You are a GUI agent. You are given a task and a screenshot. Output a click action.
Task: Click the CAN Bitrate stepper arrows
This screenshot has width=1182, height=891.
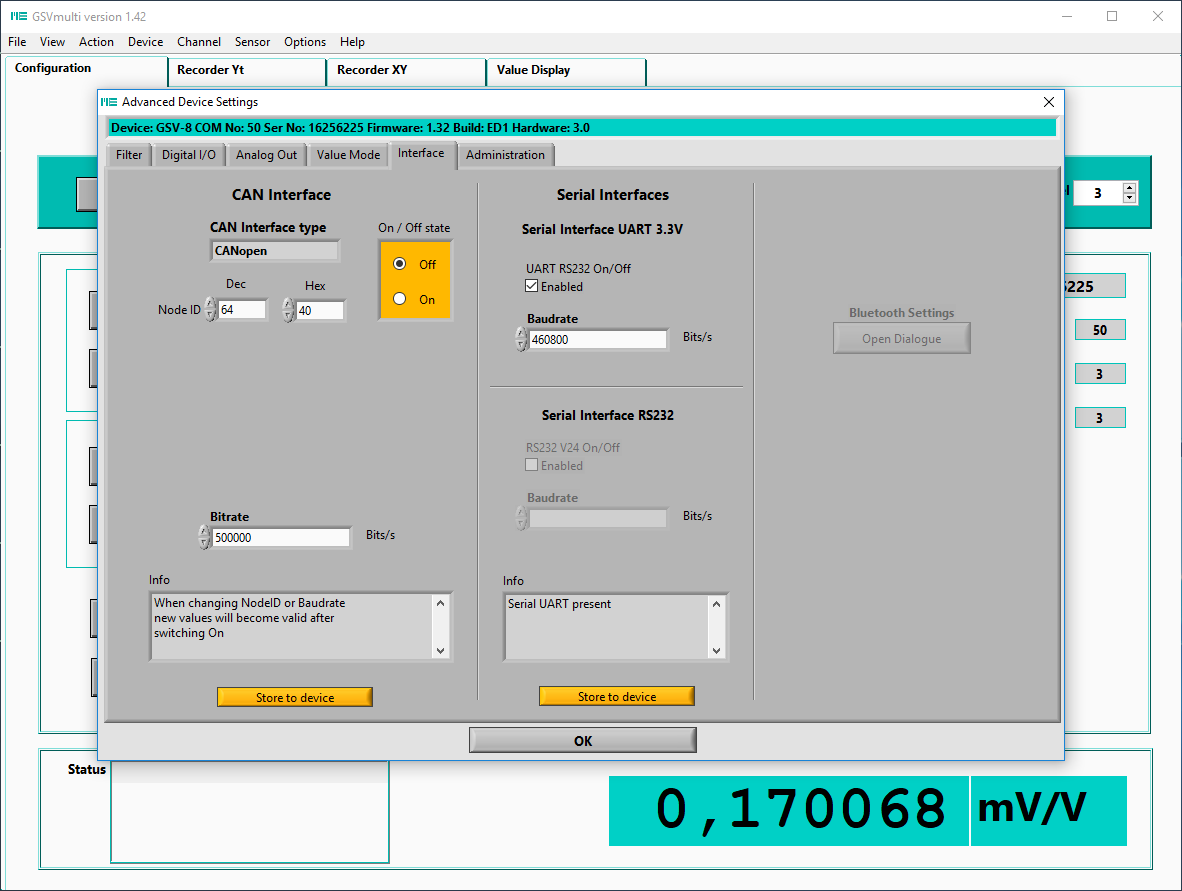tap(205, 538)
